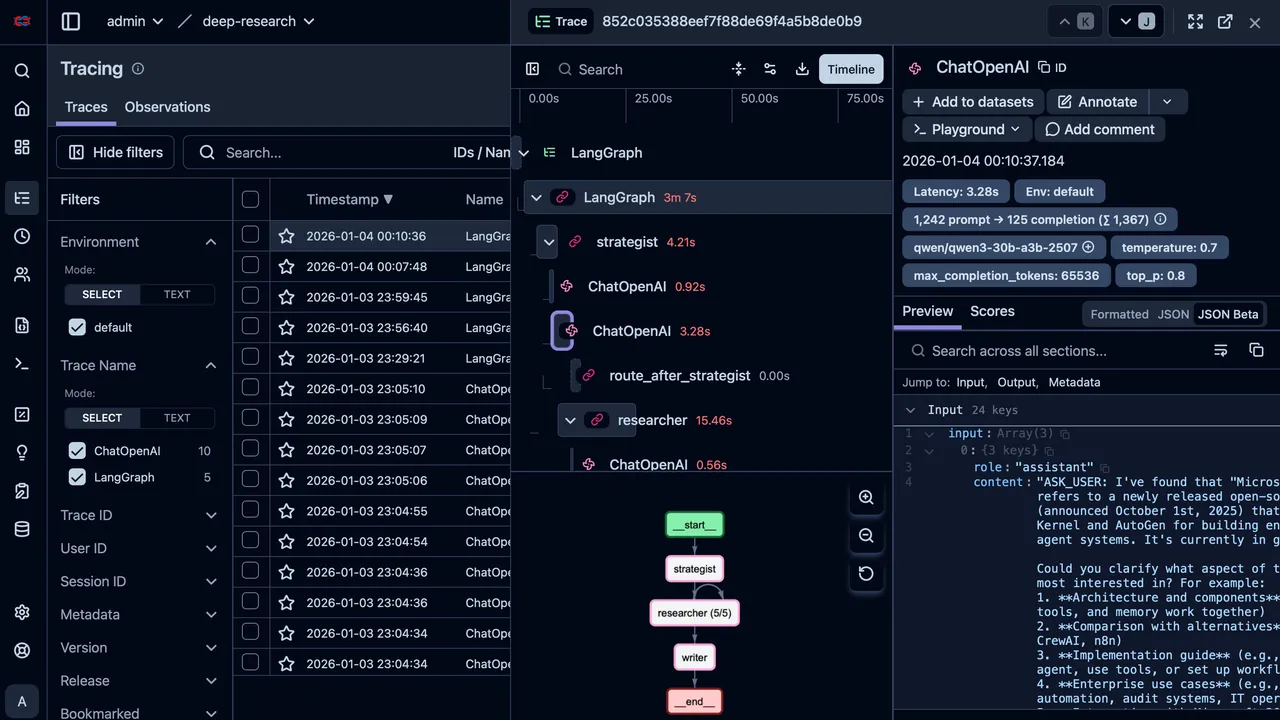
Task: Select the Traces tab
Action: 86,107
